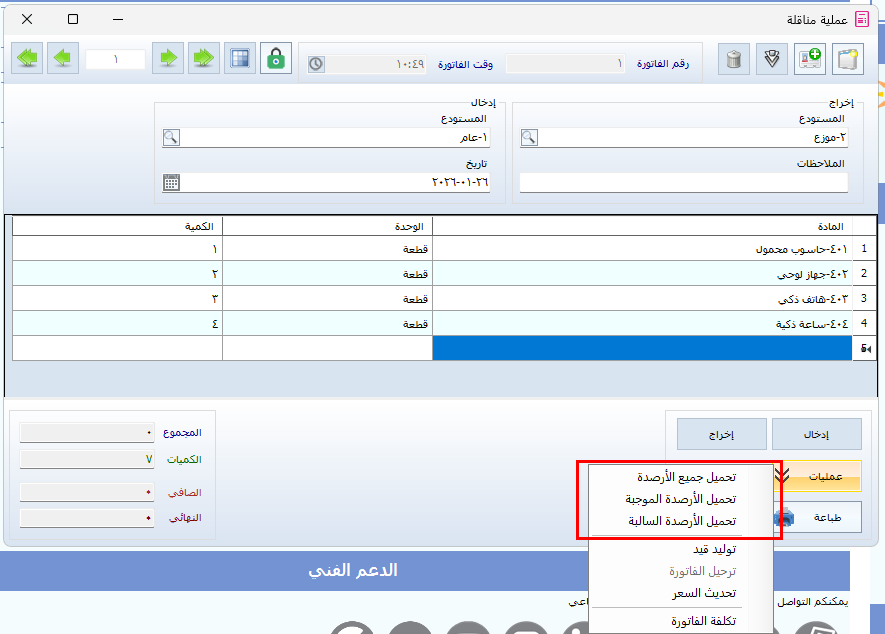Open lookup search for ٢-موزع warehouse
Viewport: 885px width, 634px height.
pyautogui.click(x=529, y=138)
